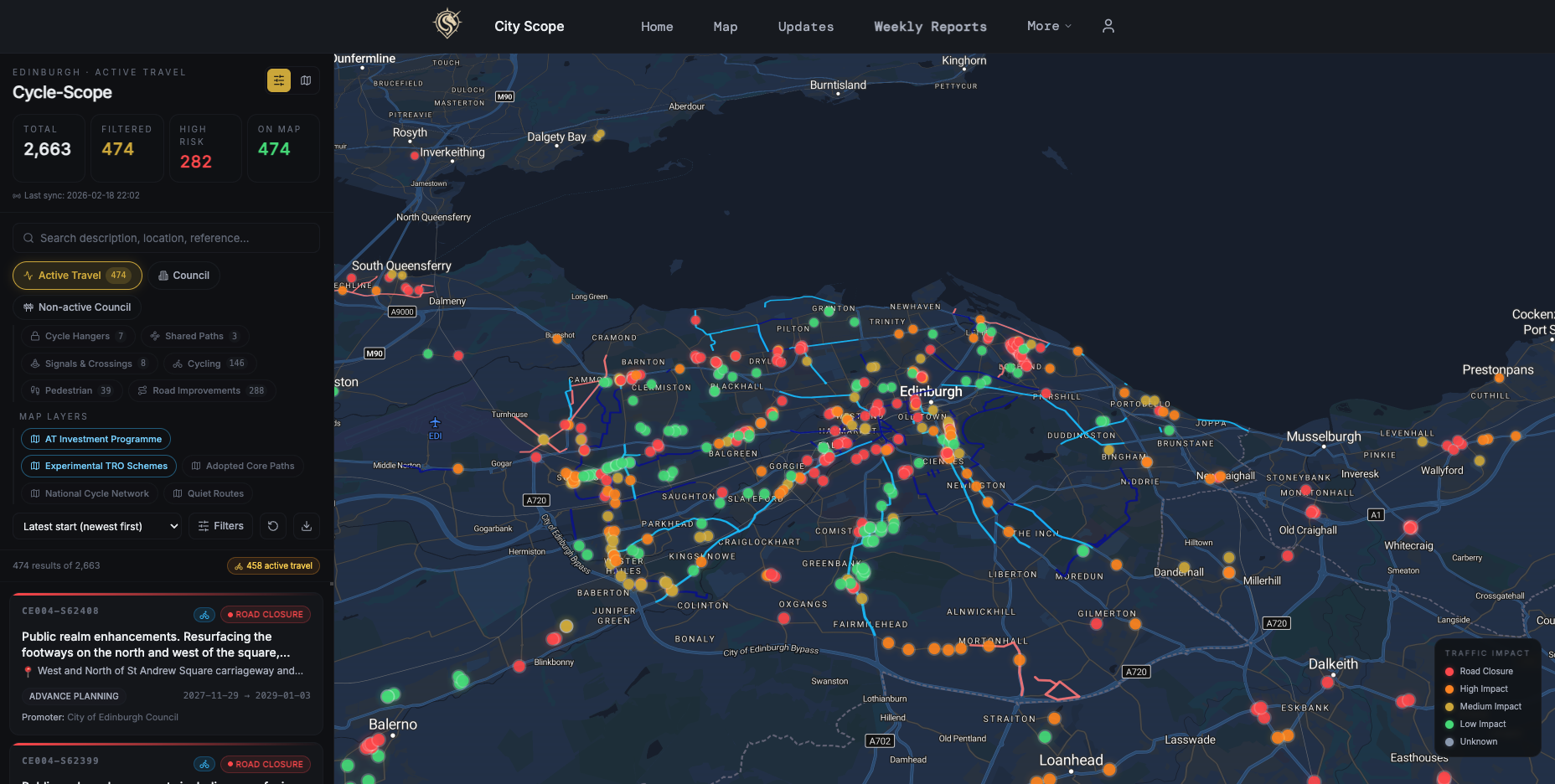Screen dimensions: 1555x784
Task: Click the reset refresh icon button
Action: point(273,526)
